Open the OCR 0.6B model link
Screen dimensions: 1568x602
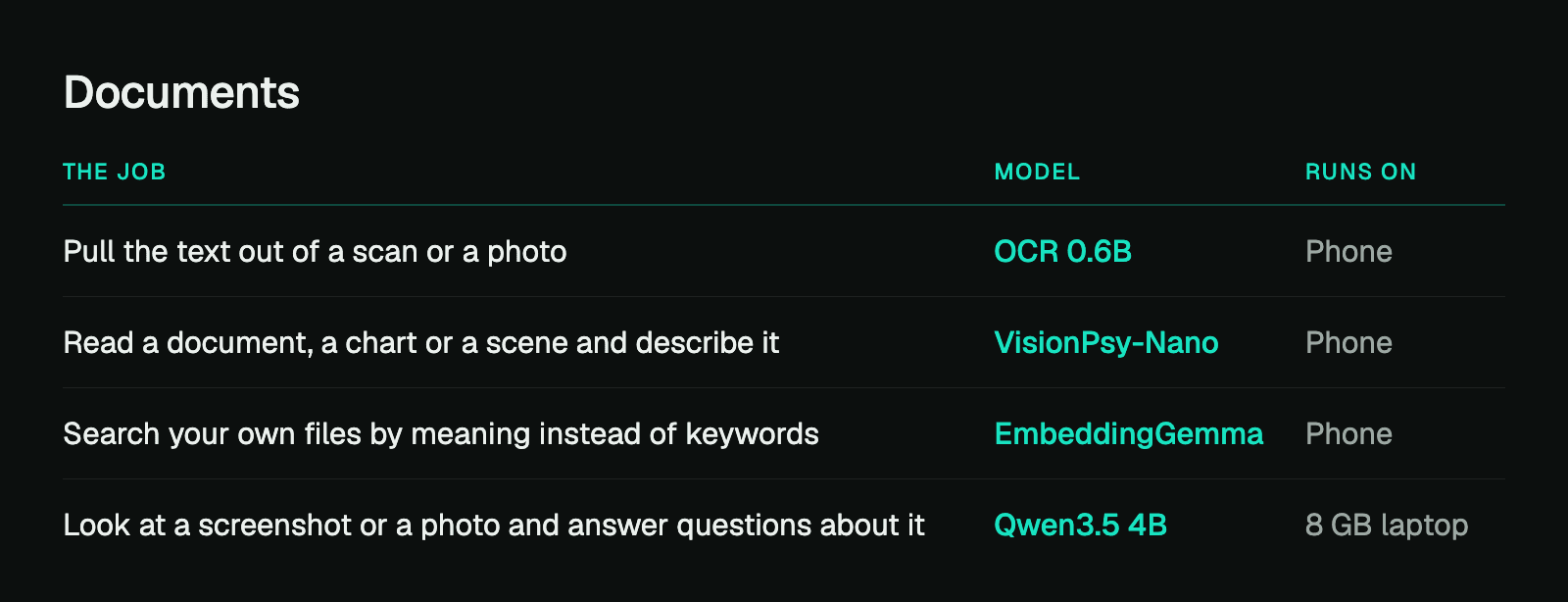coord(1062,251)
